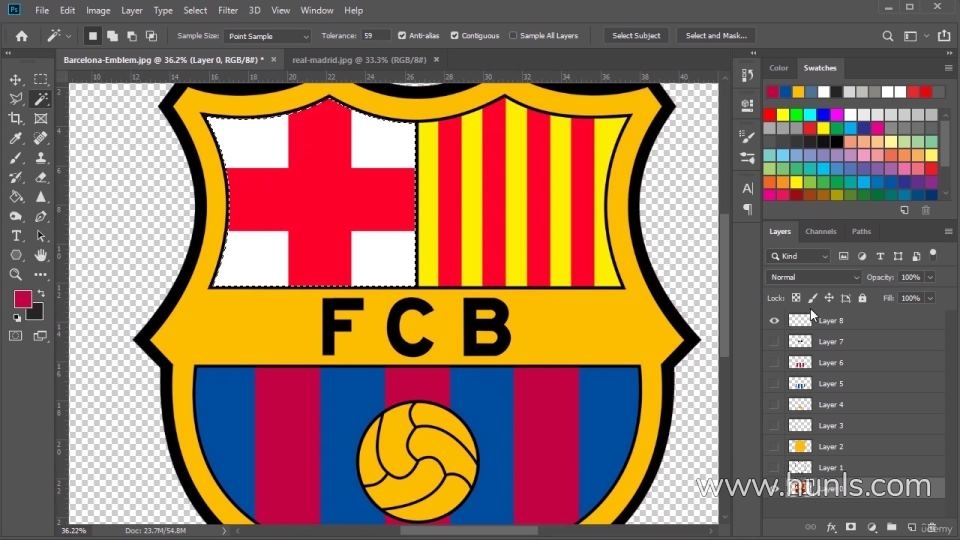Select the Zoom tool

point(16,274)
